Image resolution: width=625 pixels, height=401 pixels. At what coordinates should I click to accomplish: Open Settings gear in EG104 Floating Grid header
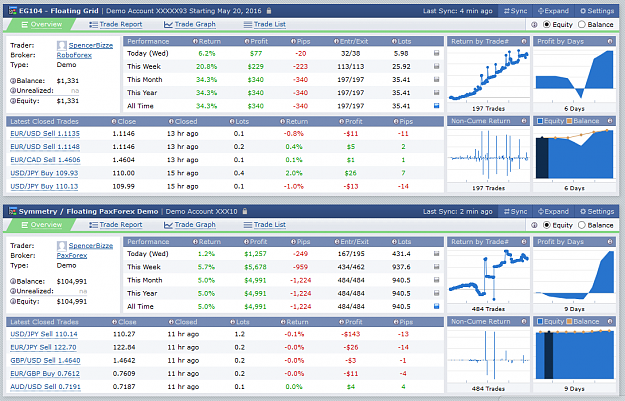click(x=583, y=11)
